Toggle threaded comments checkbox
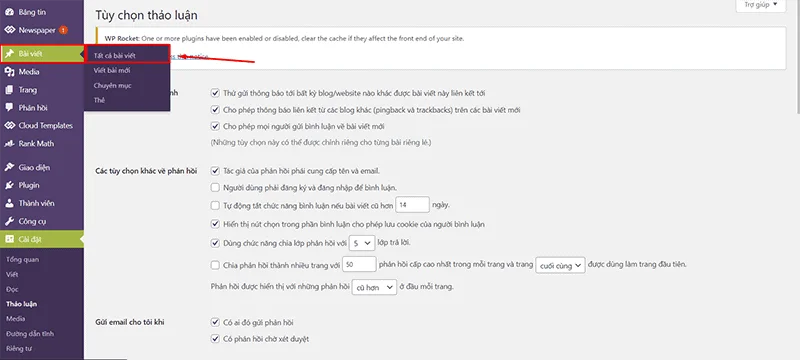Viewport: 800px width, 360px height. click(x=215, y=243)
